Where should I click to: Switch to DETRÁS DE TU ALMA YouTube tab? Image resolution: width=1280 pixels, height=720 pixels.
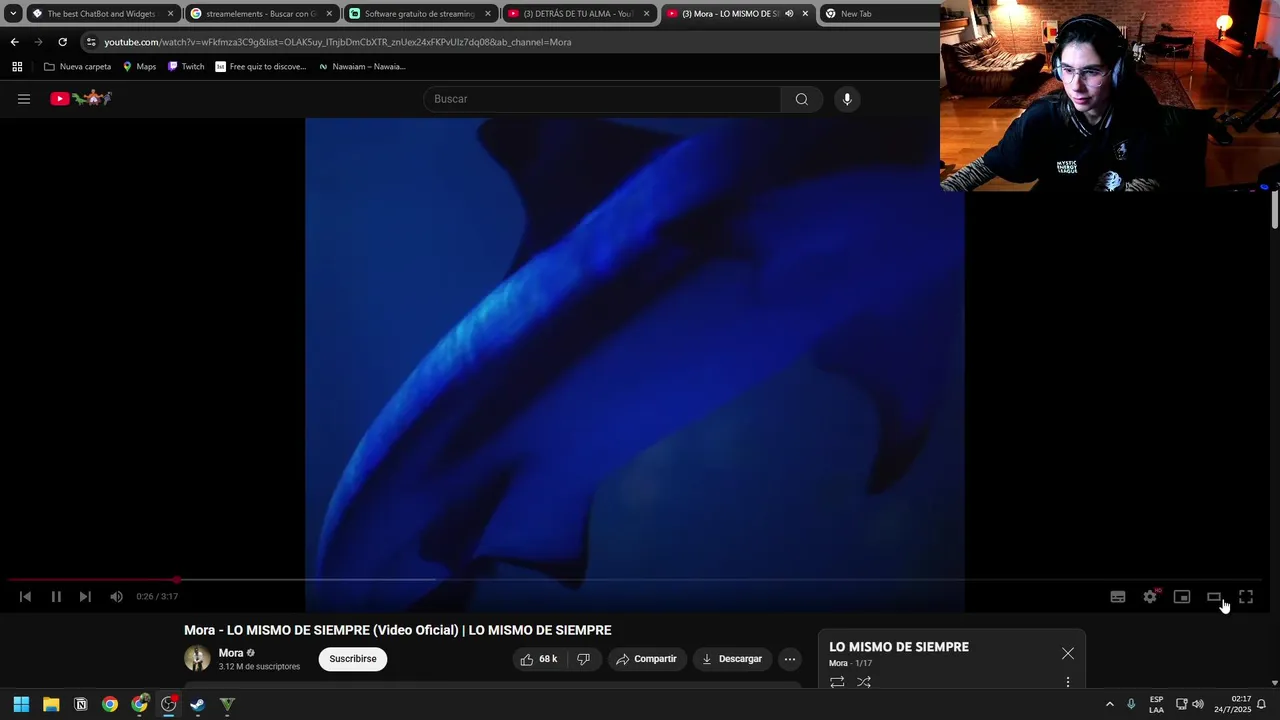pyautogui.click(x=578, y=14)
